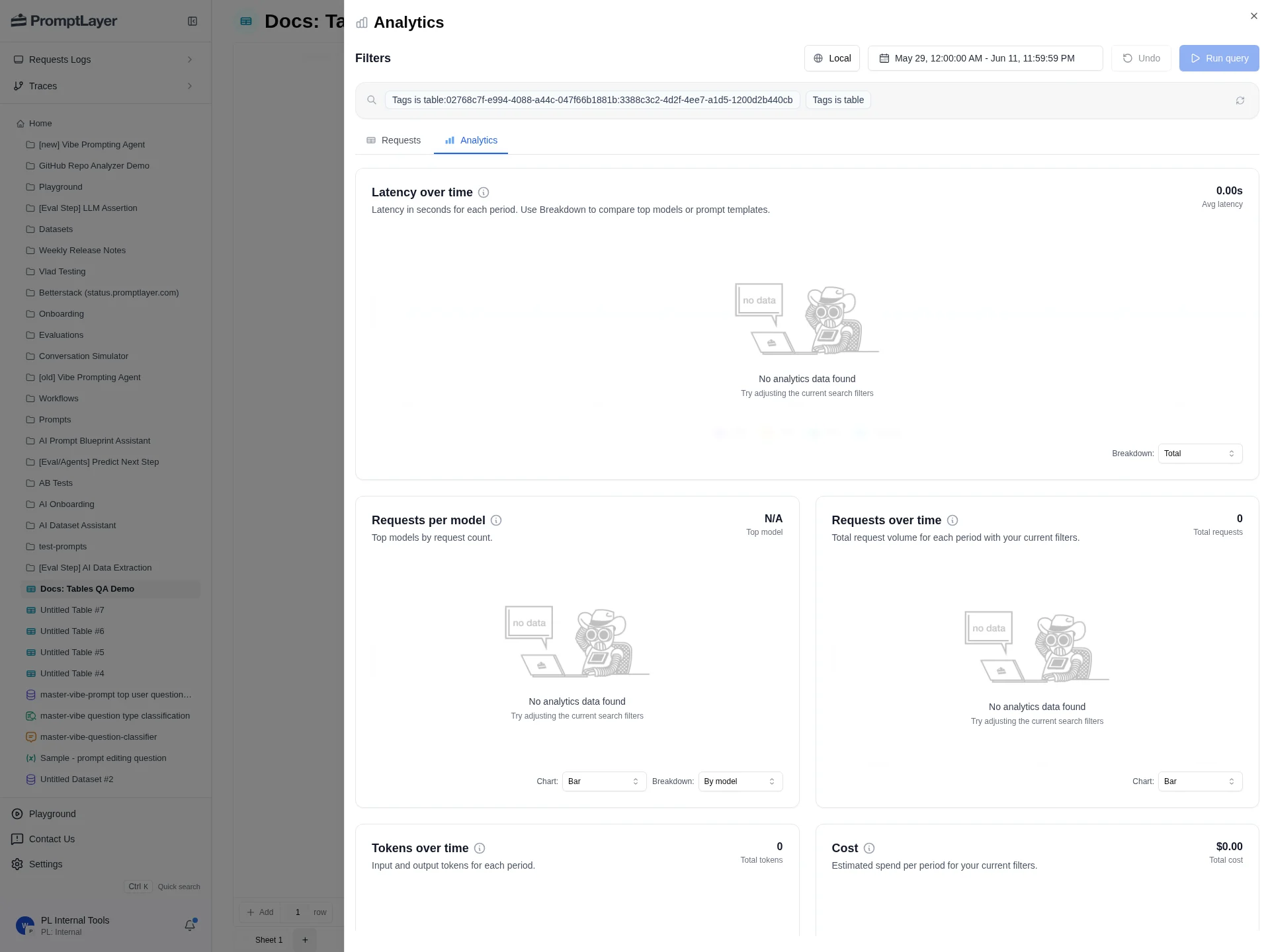This screenshot has width=1270, height=952.
Task: Click the Requests Logs icon
Action: point(19,59)
